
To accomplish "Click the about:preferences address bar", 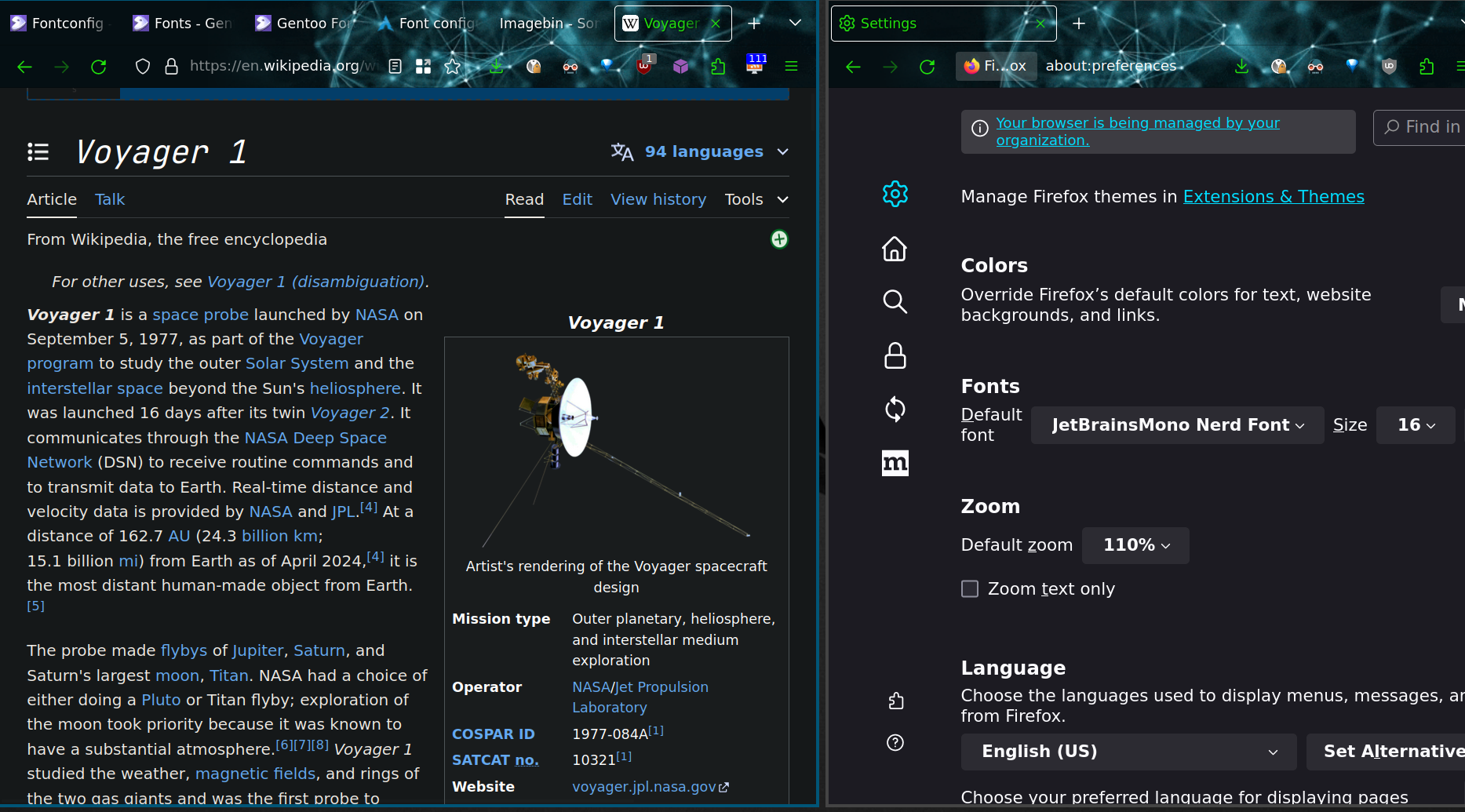I will (1110, 66).
